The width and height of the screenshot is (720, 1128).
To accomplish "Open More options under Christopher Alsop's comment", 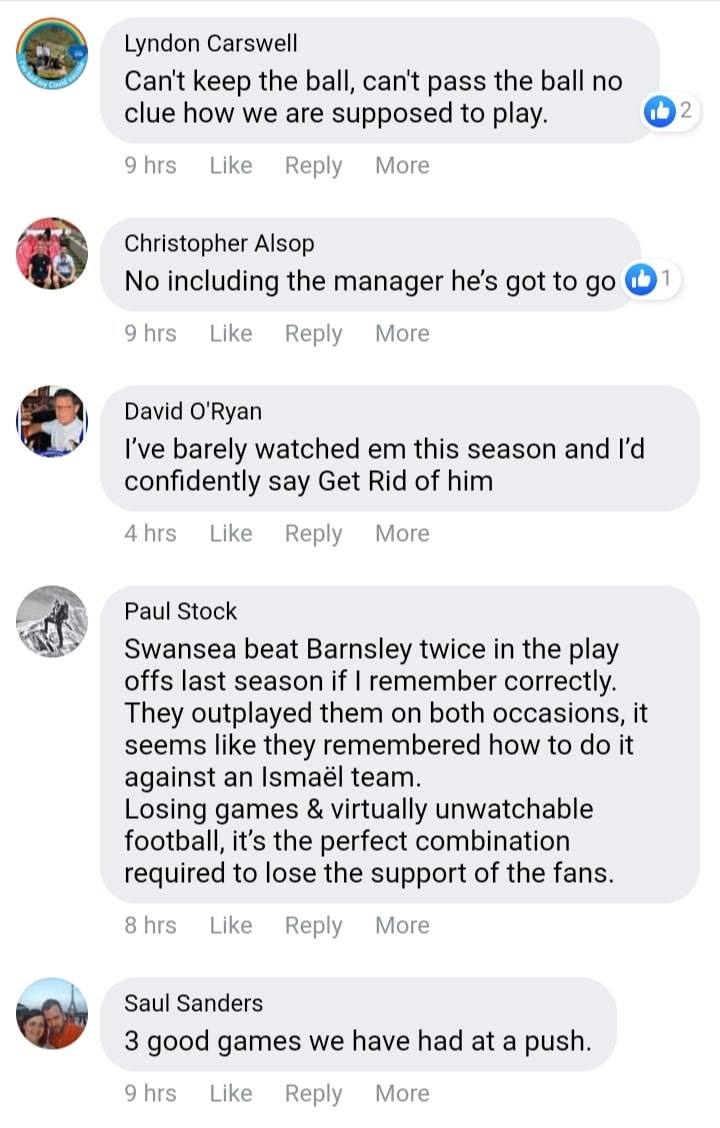I will click(x=402, y=334).
